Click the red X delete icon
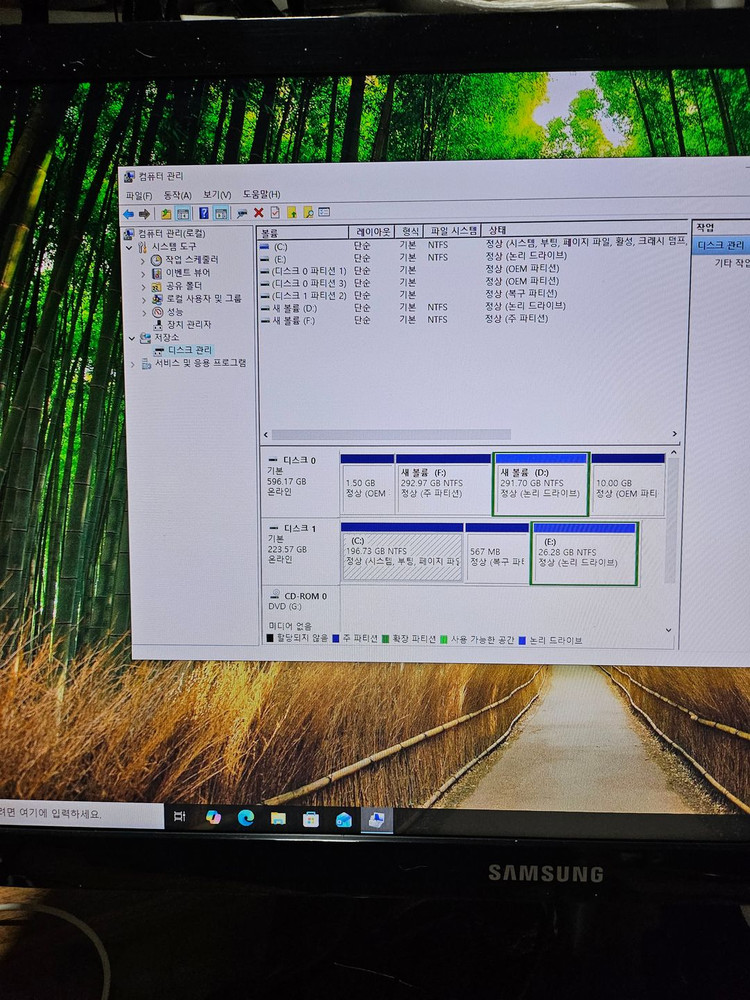The image size is (750, 1000). click(258, 212)
